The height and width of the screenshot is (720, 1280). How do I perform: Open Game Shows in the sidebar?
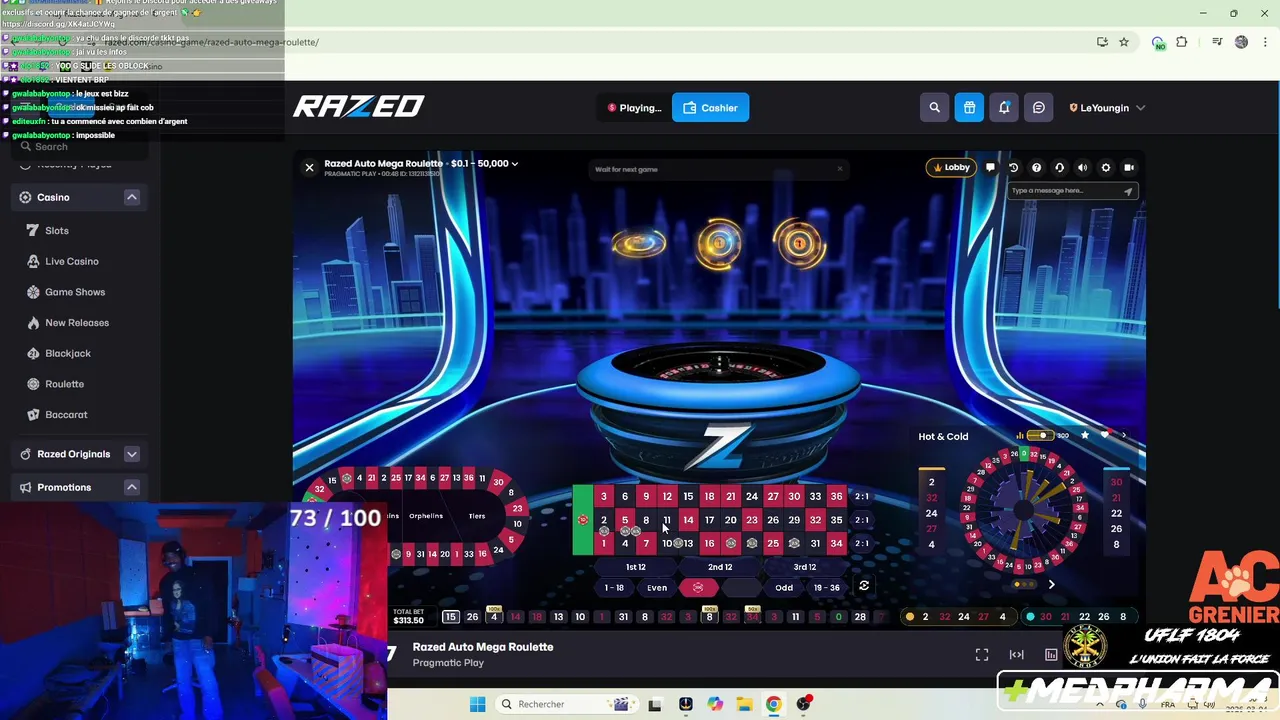point(75,292)
